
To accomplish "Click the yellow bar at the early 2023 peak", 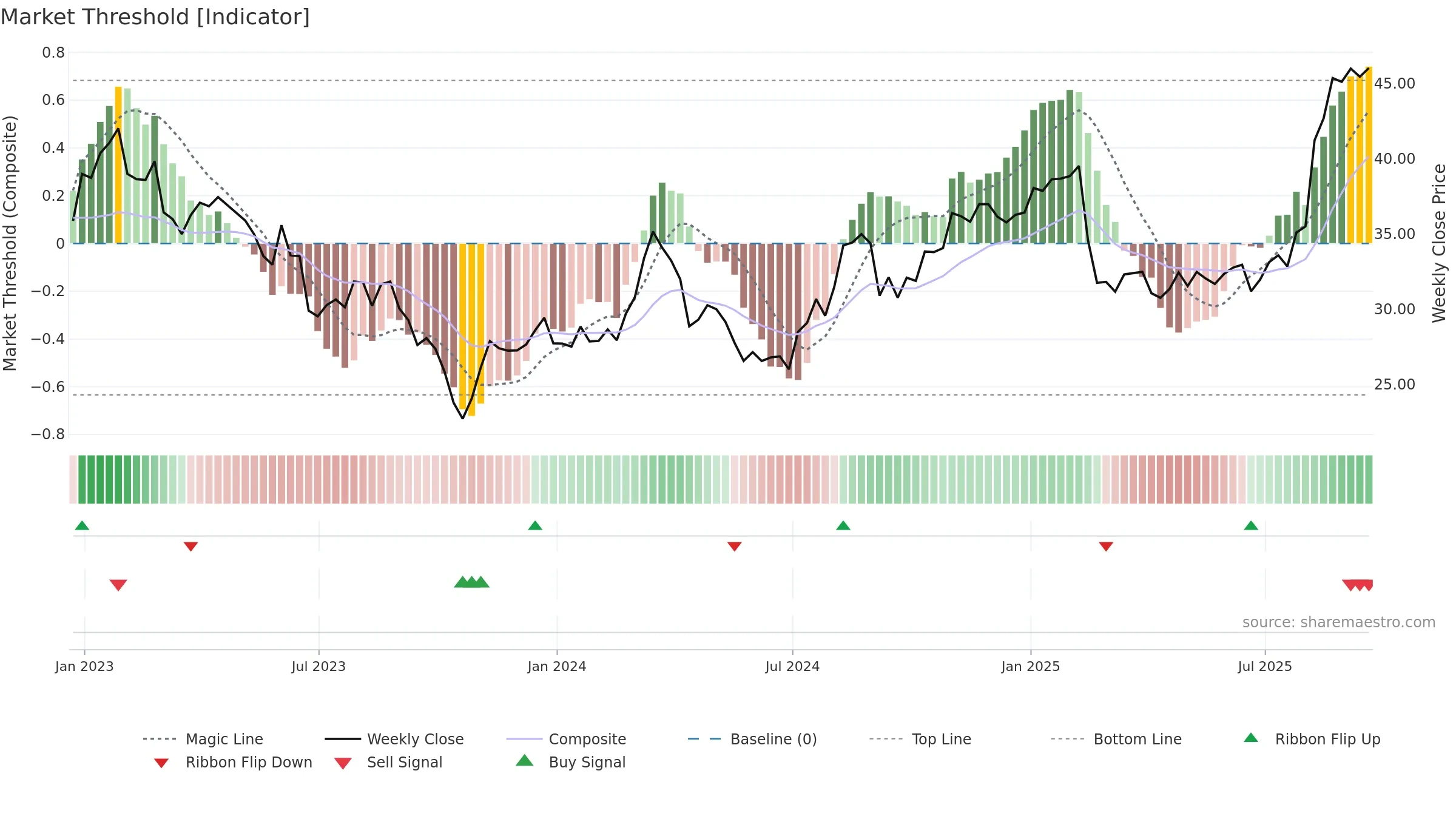I will pyautogui.click(x=118, y=165).
